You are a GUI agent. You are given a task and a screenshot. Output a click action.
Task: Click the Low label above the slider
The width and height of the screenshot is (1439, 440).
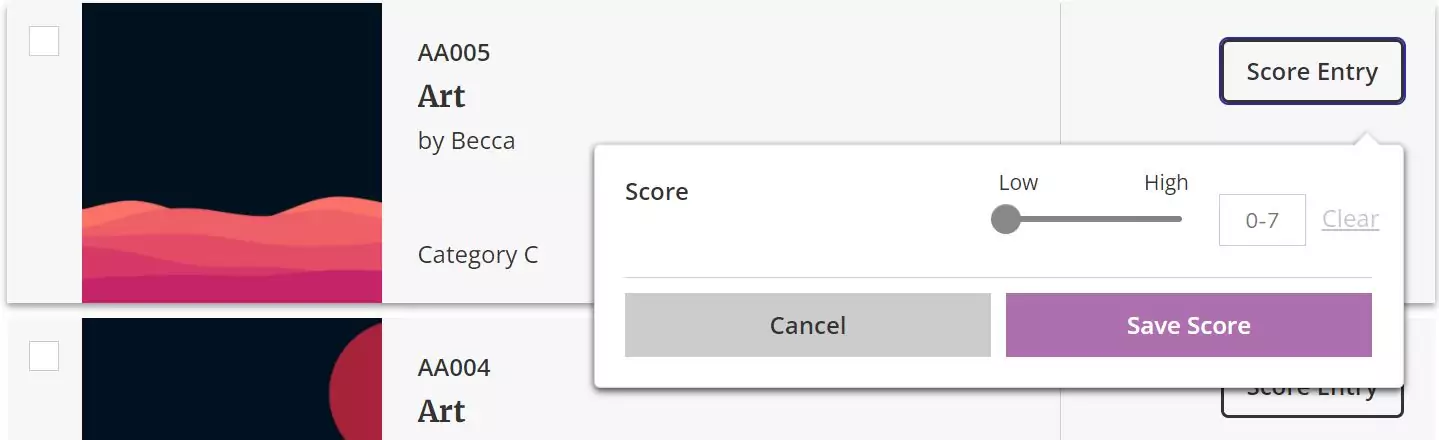pyautogui.click(x=1018, y=183)
